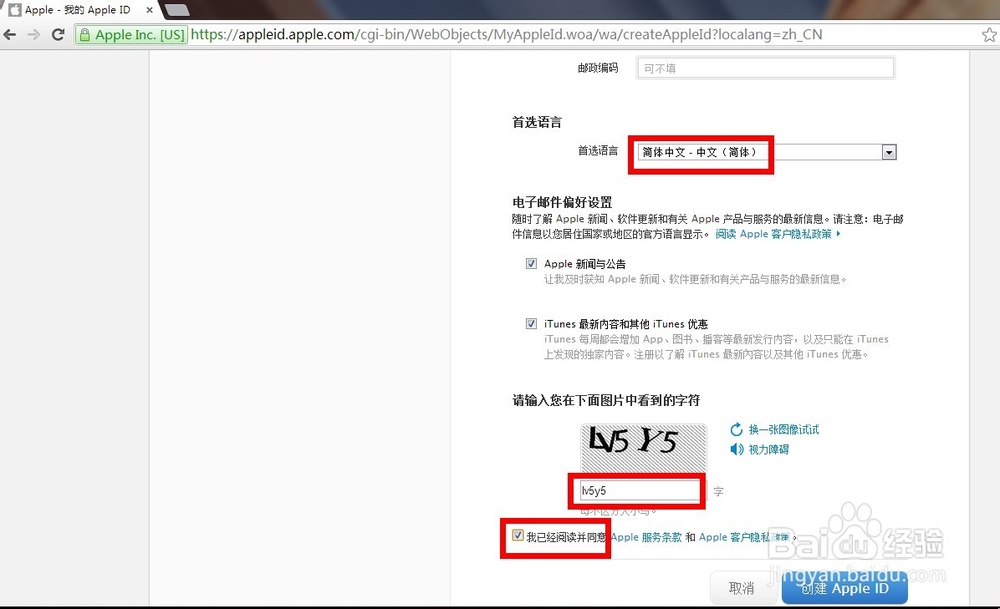Screen dimensions: 1000x609
Task: Click the browser forward arrow
Action: coord(33,34)
